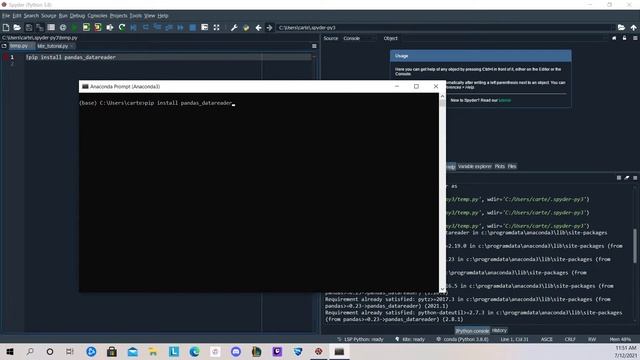Open the console pane options menu icon
Image resolution: width=640 pixels, height=360 pixels.
pos(635,178)
